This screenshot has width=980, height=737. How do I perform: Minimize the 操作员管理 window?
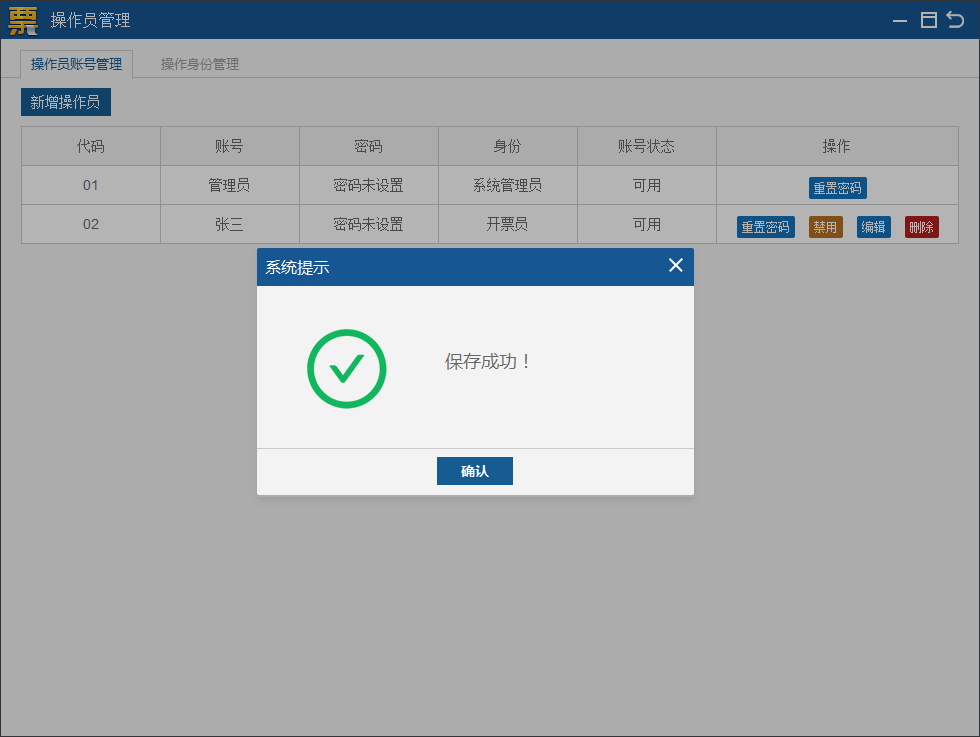click(900, 21)
